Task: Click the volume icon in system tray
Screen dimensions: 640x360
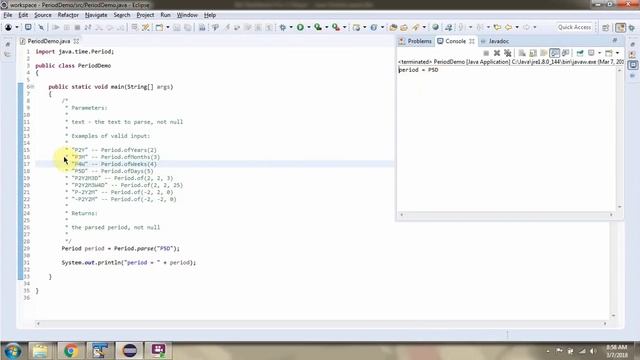Action: tap(593, 351)
